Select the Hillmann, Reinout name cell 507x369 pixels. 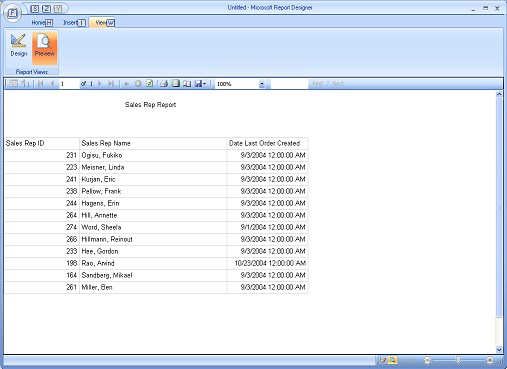(153, 239)
